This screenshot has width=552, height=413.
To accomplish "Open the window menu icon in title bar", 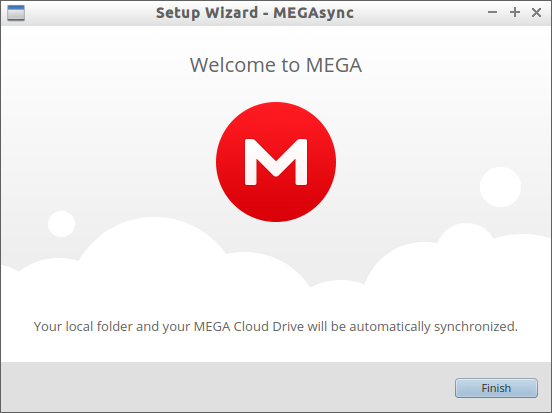I will click(16, 13).
